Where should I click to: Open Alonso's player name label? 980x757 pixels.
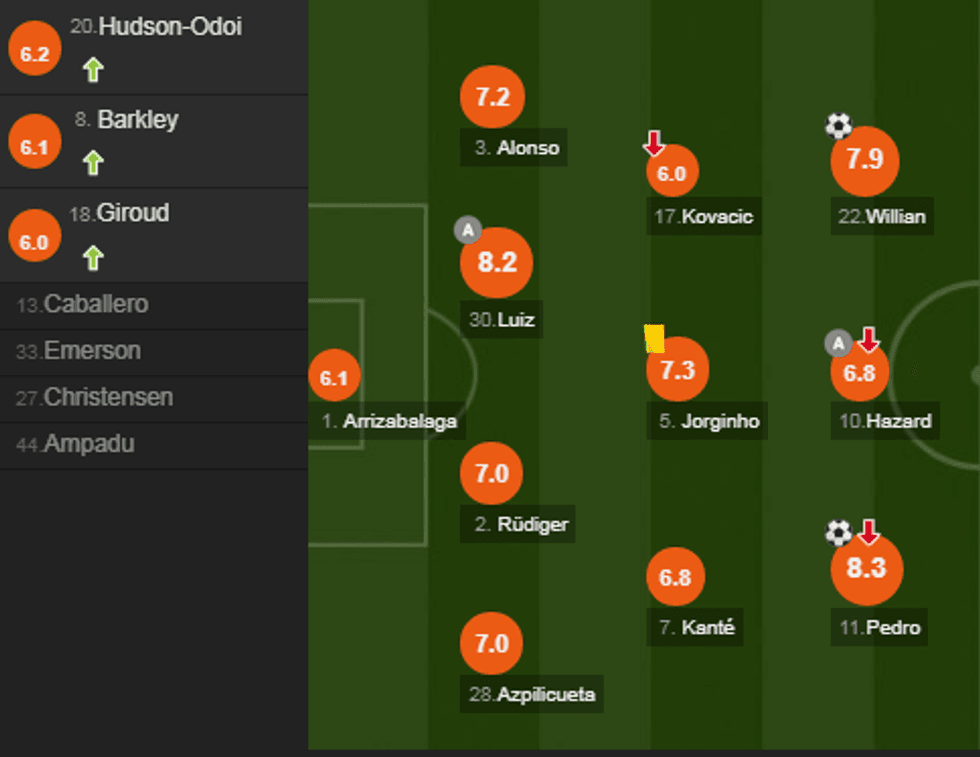click(x=516, y=149)
